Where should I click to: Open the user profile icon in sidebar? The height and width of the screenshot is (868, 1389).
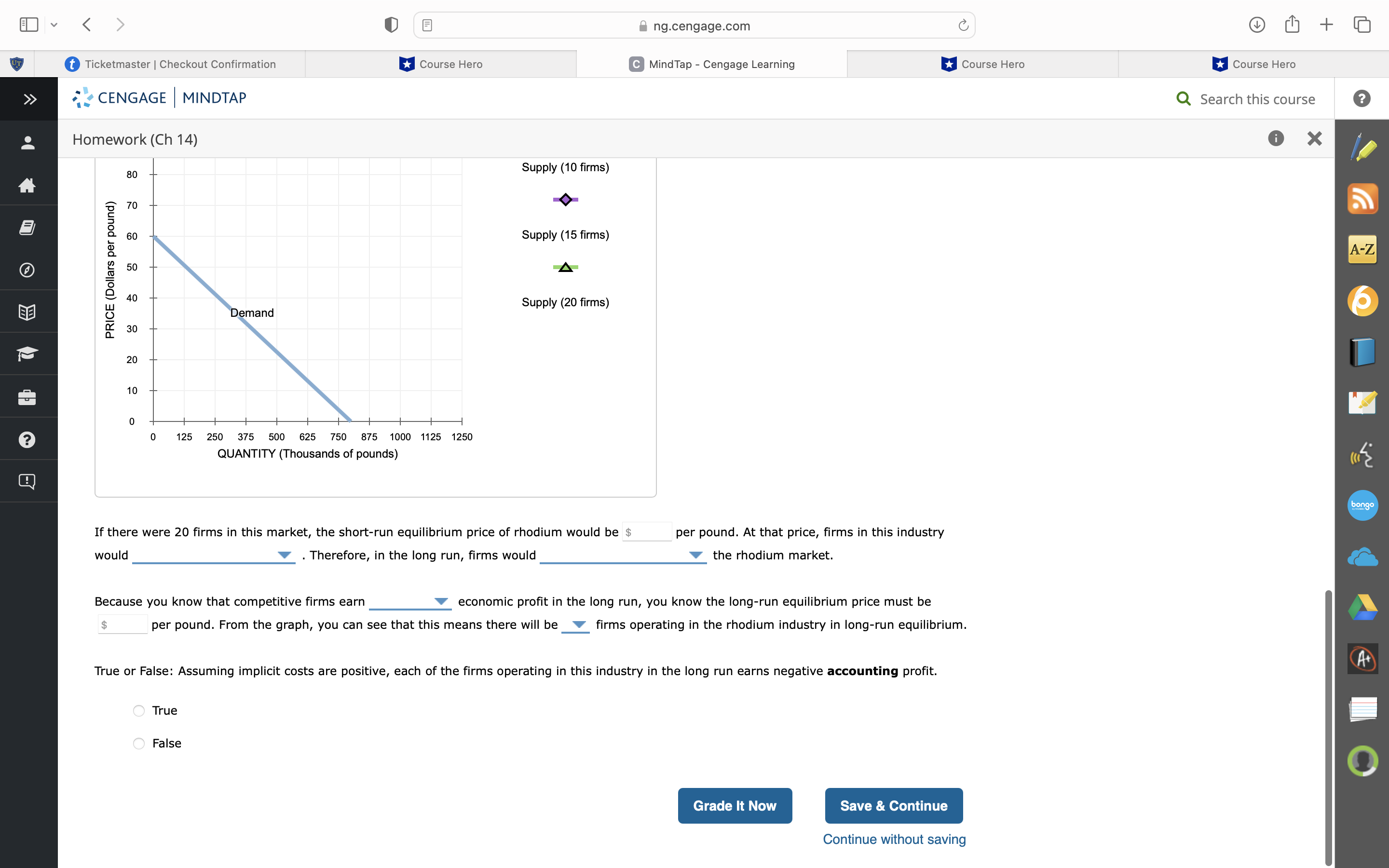tap(27, 144)
